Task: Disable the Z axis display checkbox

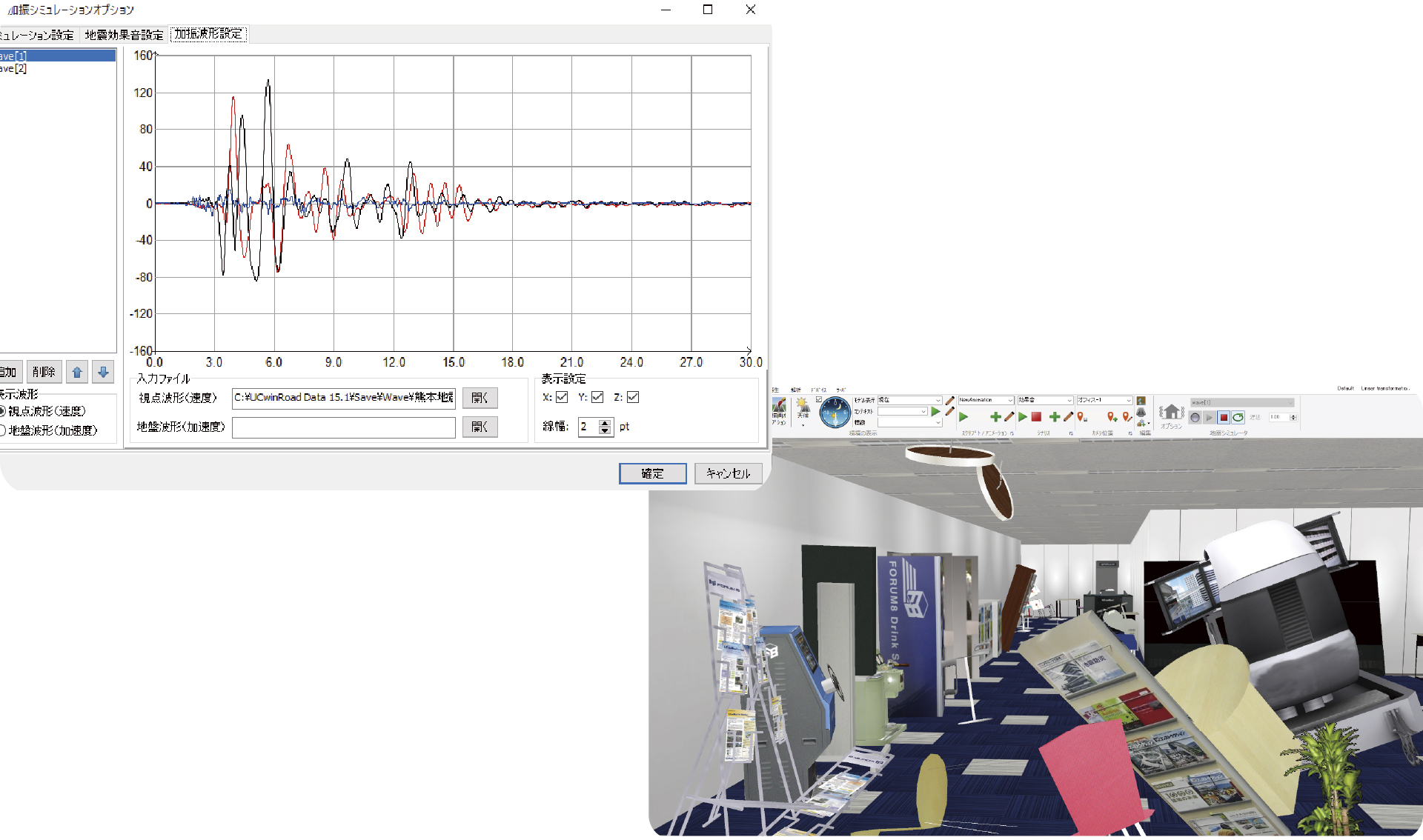Action: click(633, 397)
